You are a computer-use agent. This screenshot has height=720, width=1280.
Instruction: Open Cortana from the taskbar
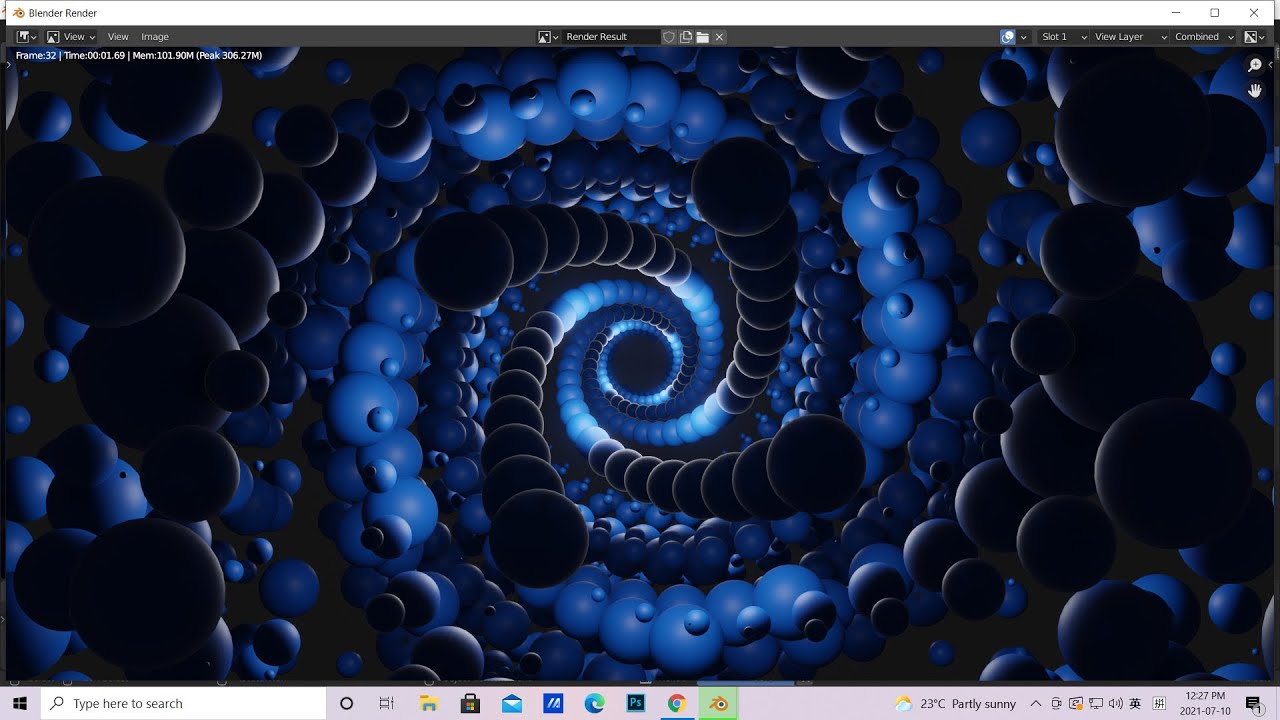click(346, 703)
